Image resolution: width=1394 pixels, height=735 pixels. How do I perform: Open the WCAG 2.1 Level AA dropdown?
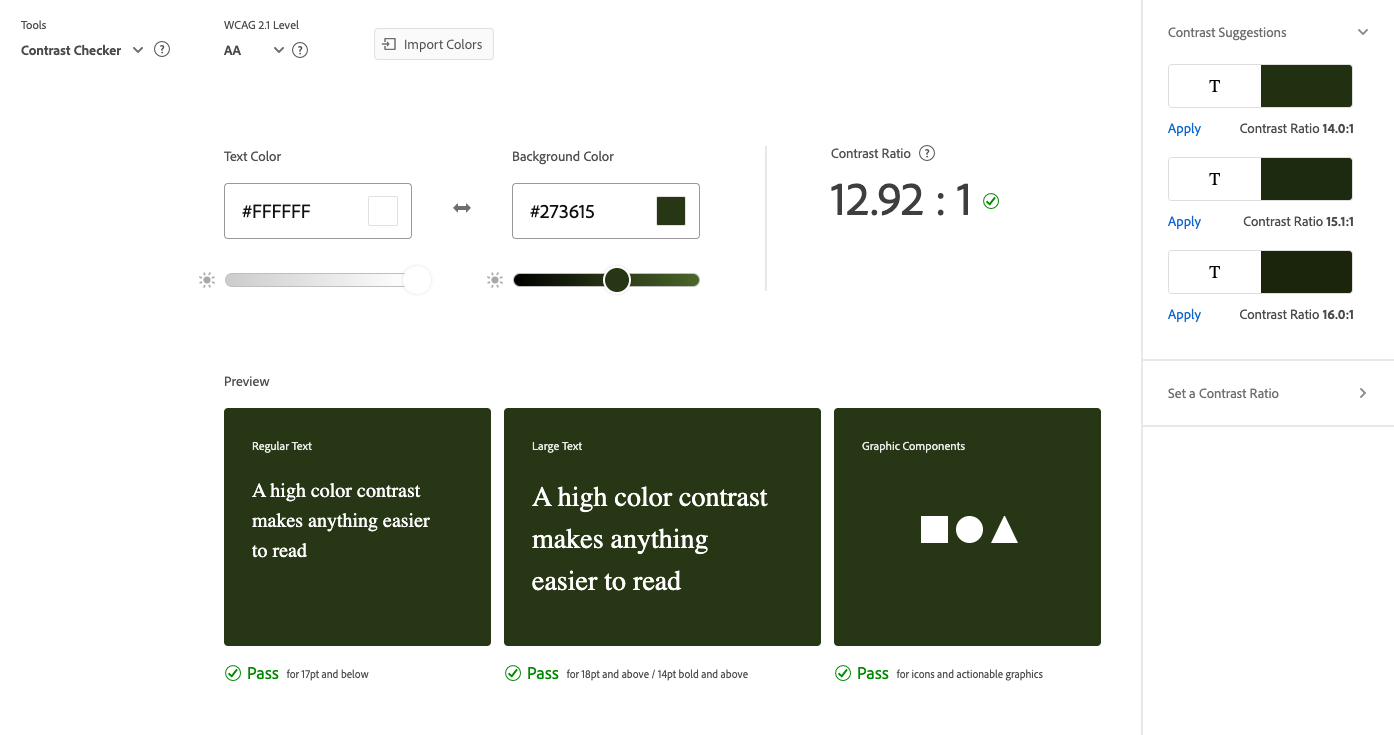[254, 50]
